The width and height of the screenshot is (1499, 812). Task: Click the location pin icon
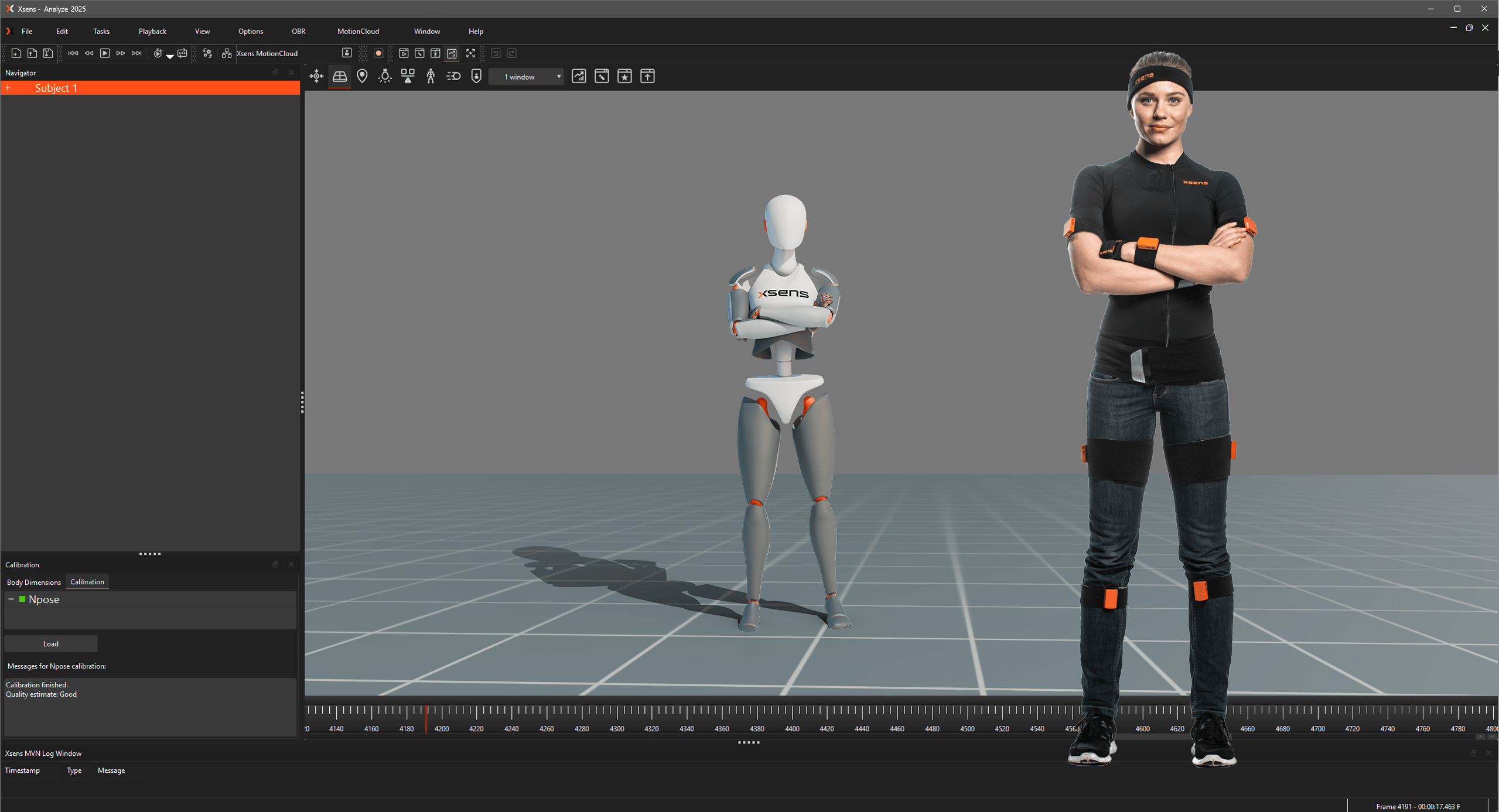click(362, 76)
